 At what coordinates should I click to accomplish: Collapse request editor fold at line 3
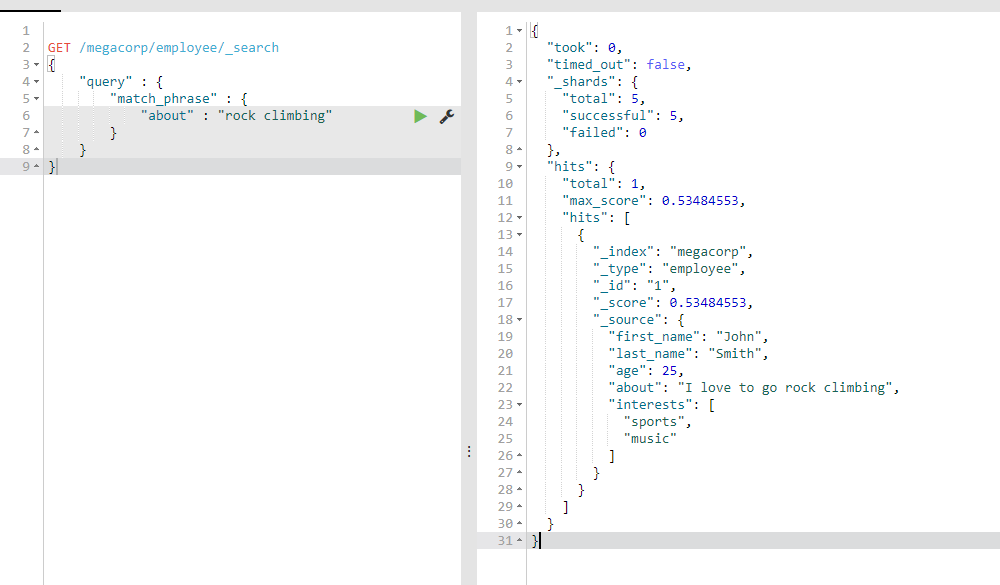(36, 64)
